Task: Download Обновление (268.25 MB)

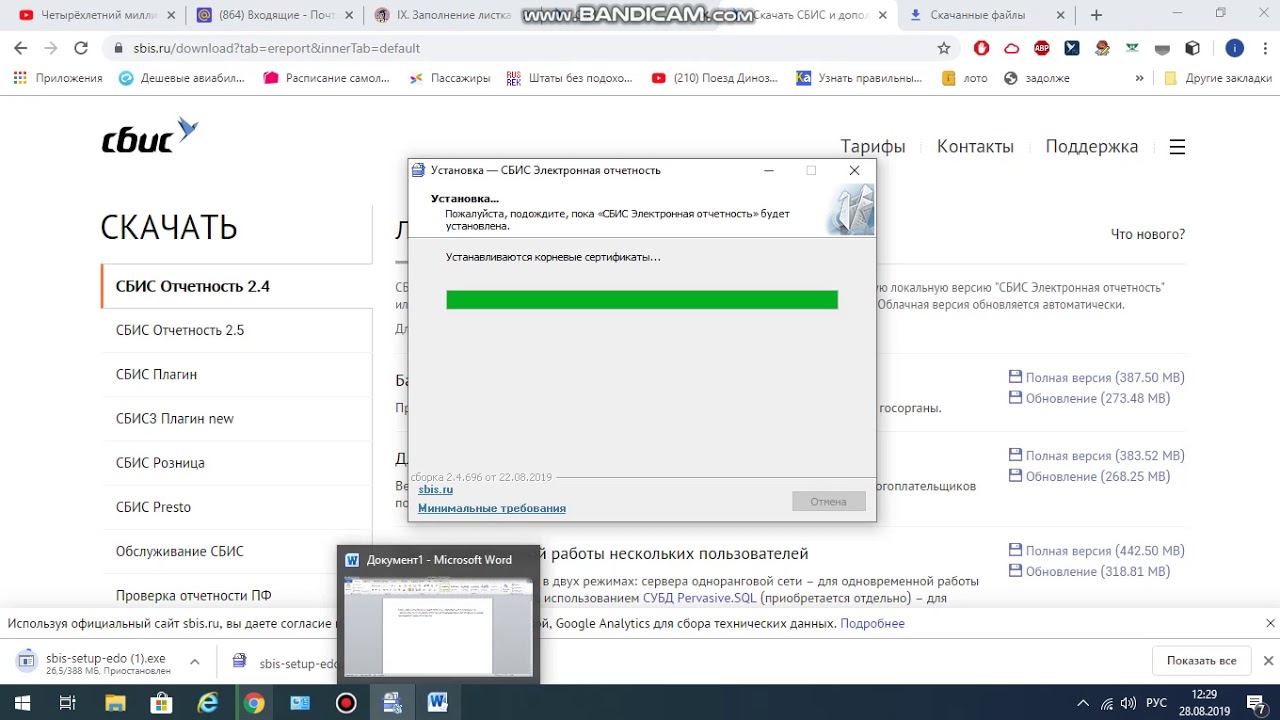Action: (x=1098, y=476)
